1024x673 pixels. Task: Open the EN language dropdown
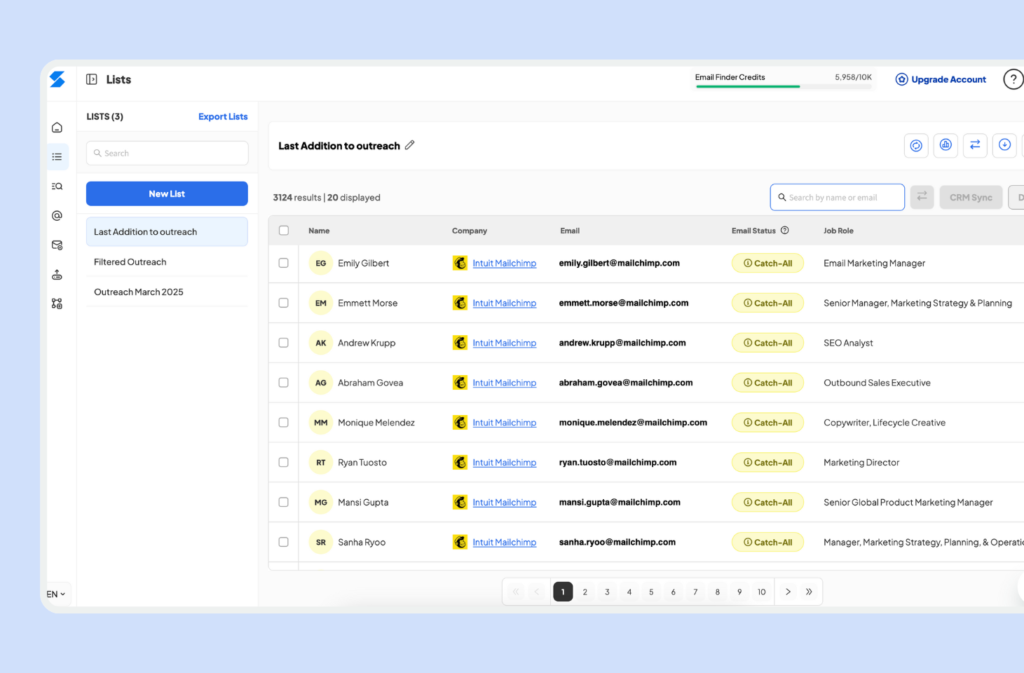click(x=57, y=593)
